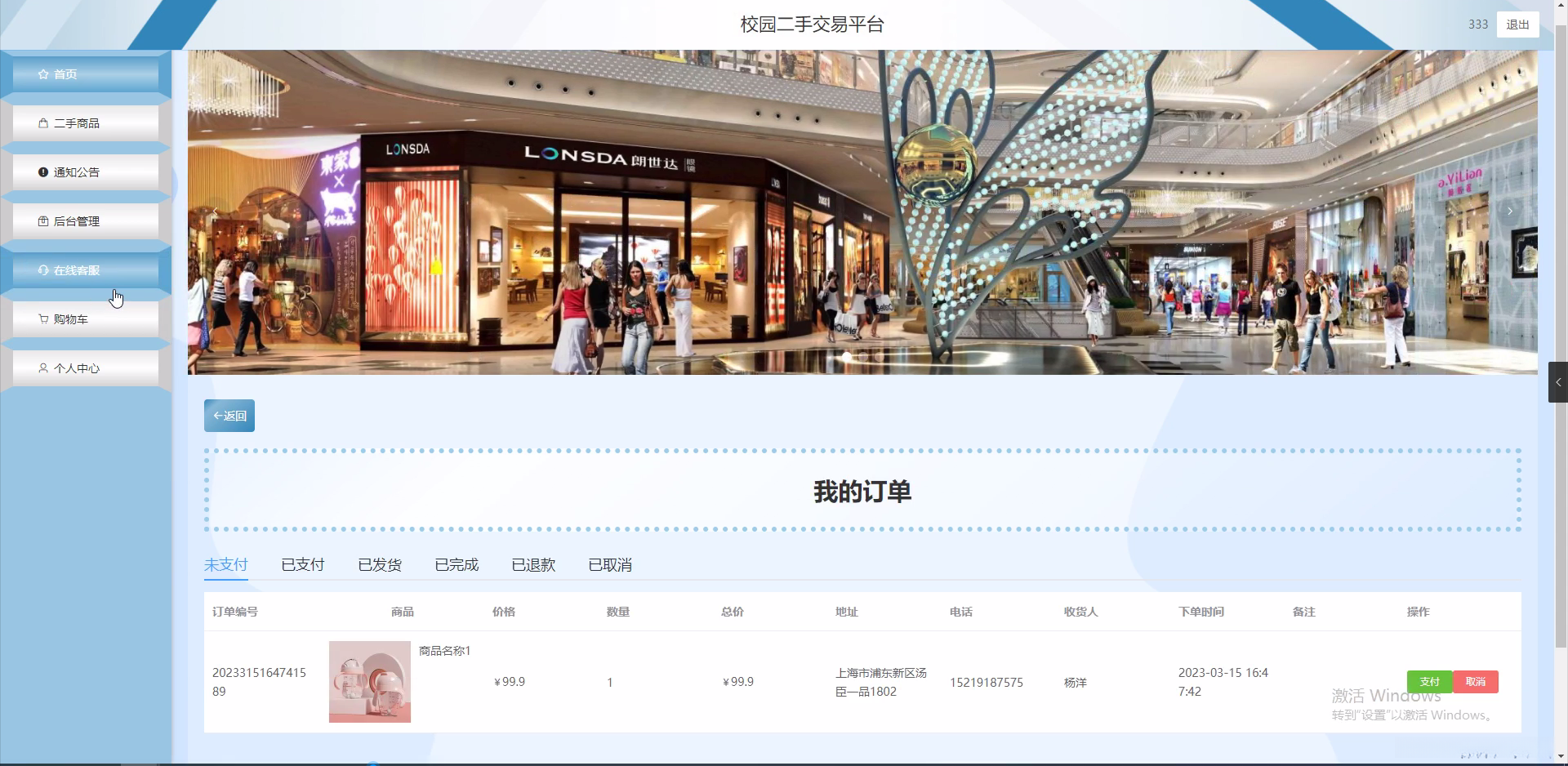Viewport: 1568px width, 766px height.
Task: Click the address 上海市浦东新区汤臣一品1802
Action: click(881, 682)
